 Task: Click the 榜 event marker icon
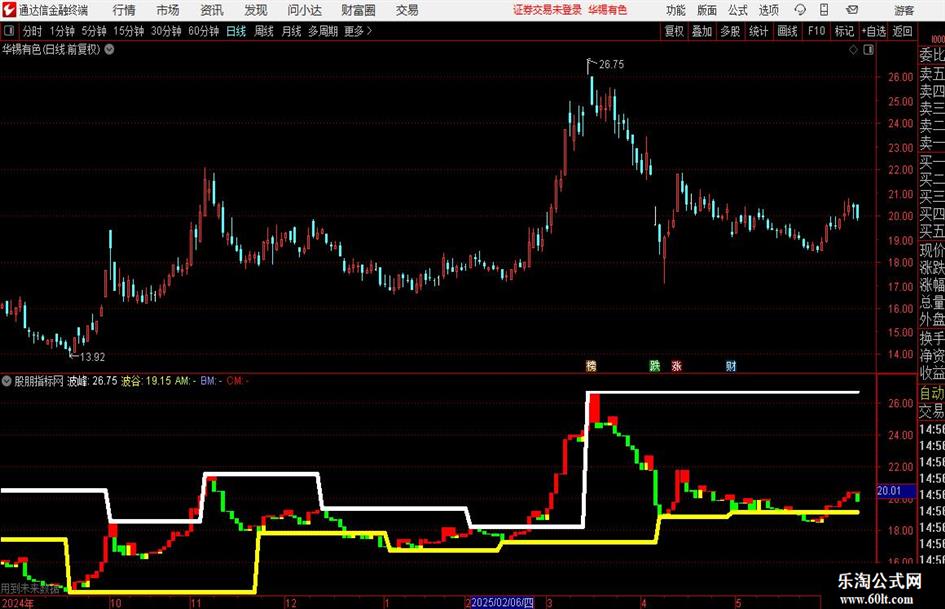591,365
